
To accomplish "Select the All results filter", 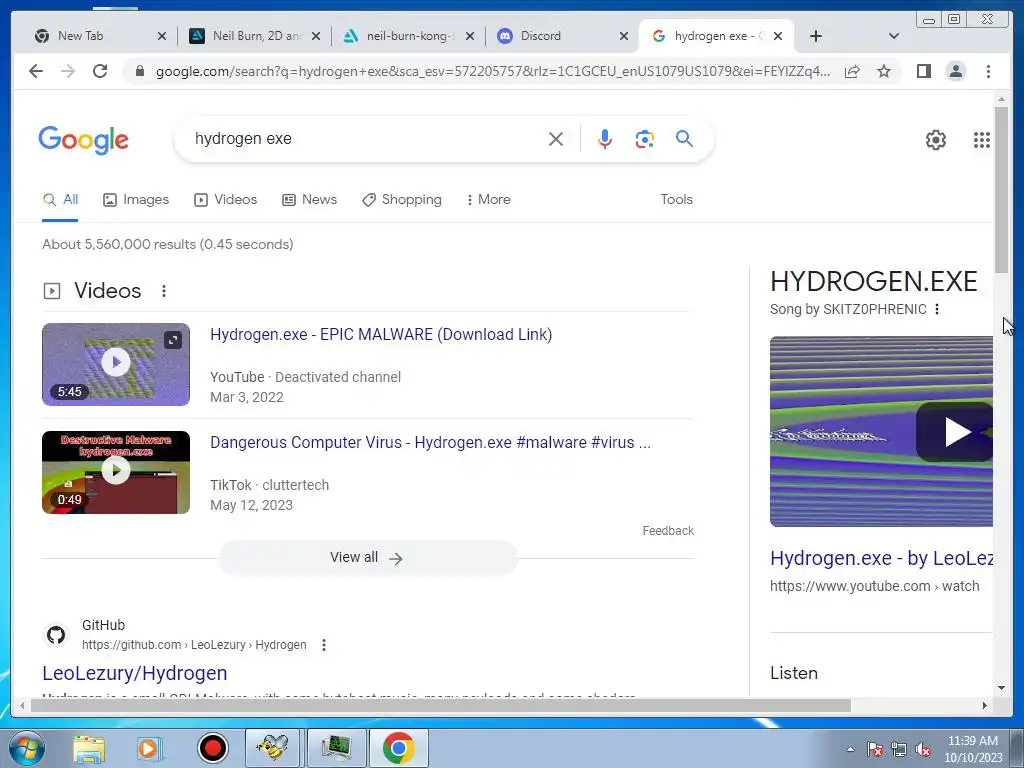I will 60,200.
